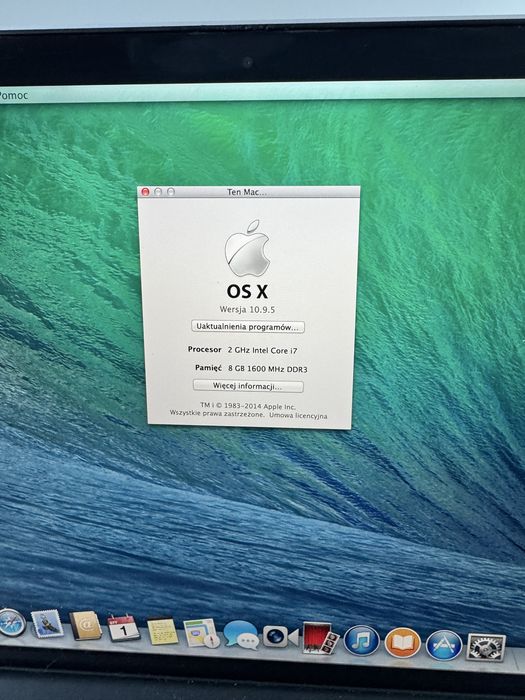Open Messages speech bubble icon
Viewport: 525px width, 700px height.
click(241, 634)
